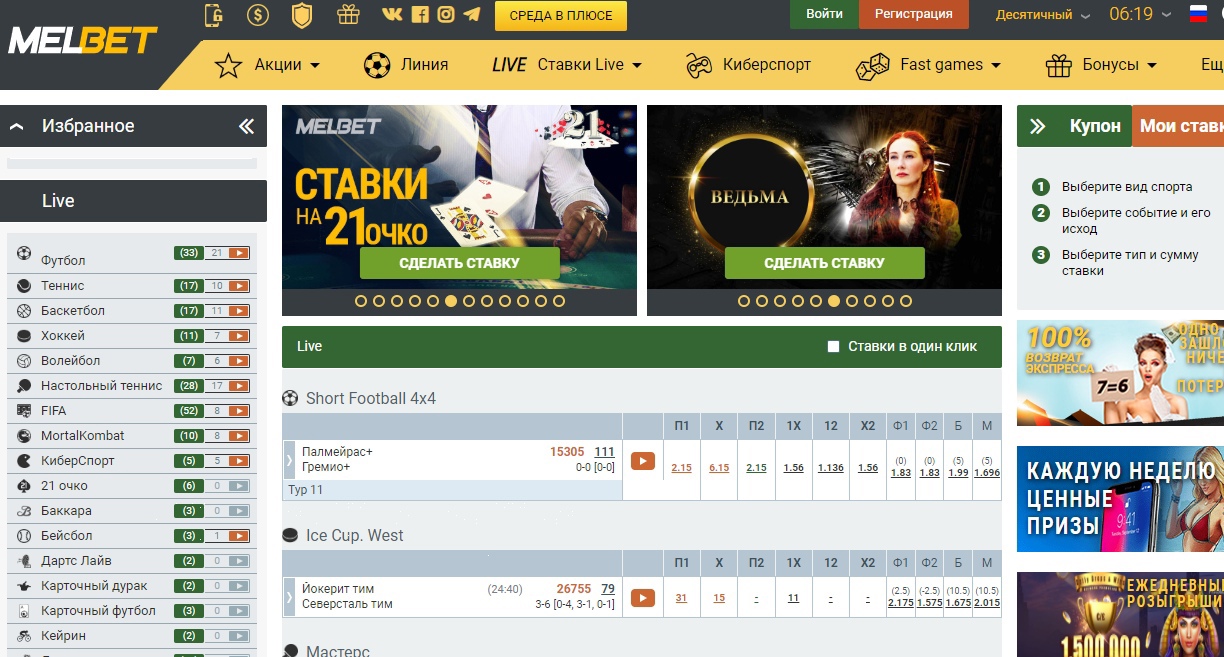Image resolution: width=1224 pixels, height=657 pixels.
Task: Click the dollar coin payments icon
Action: coord(258,15)
